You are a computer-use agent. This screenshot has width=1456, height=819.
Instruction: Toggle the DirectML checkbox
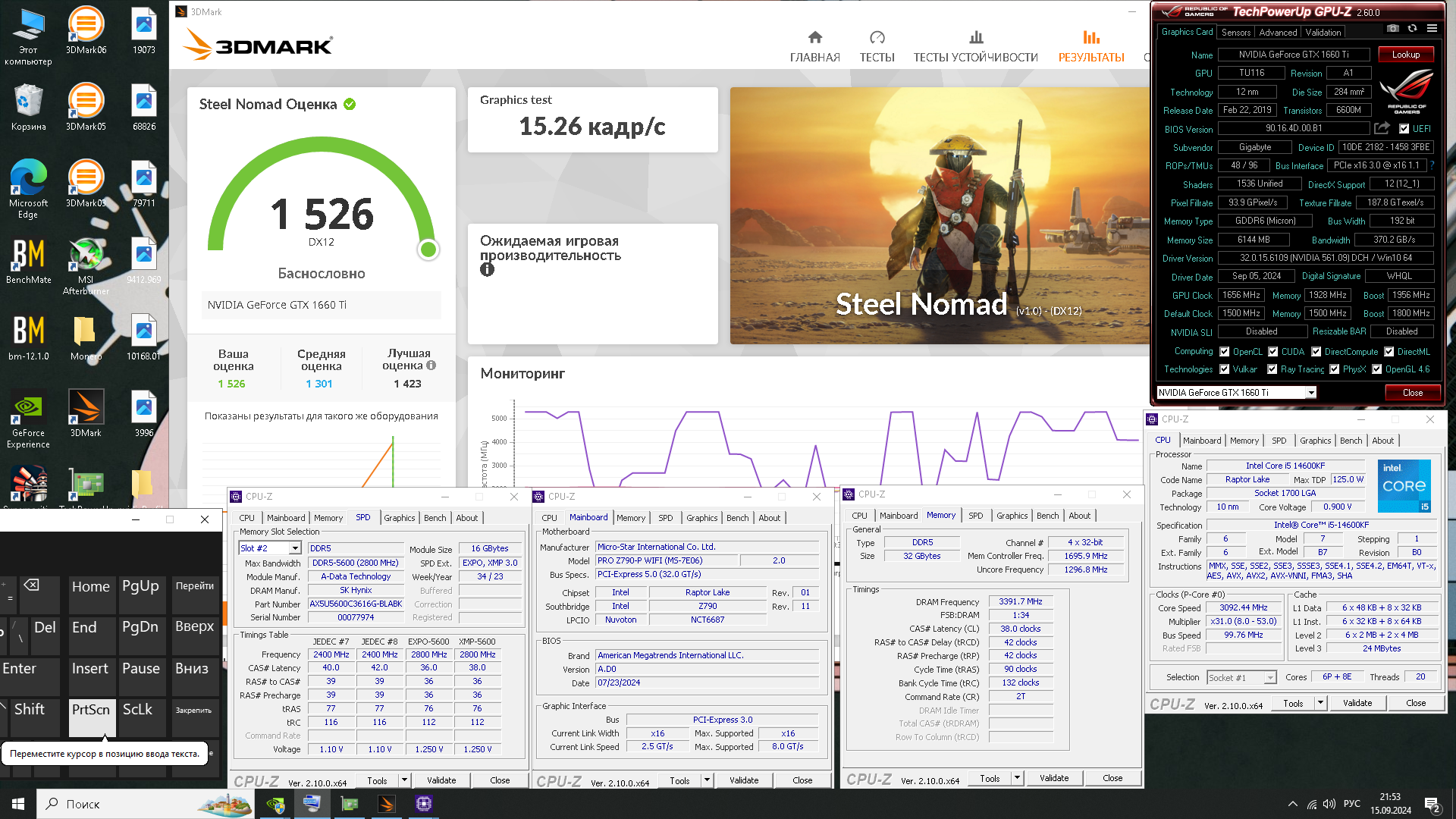(1389, 352)
